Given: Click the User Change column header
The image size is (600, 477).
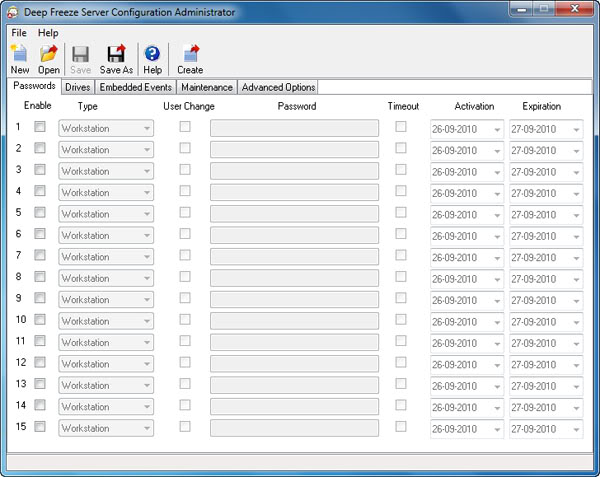Looking at the screenshot, I should point(189,106).
